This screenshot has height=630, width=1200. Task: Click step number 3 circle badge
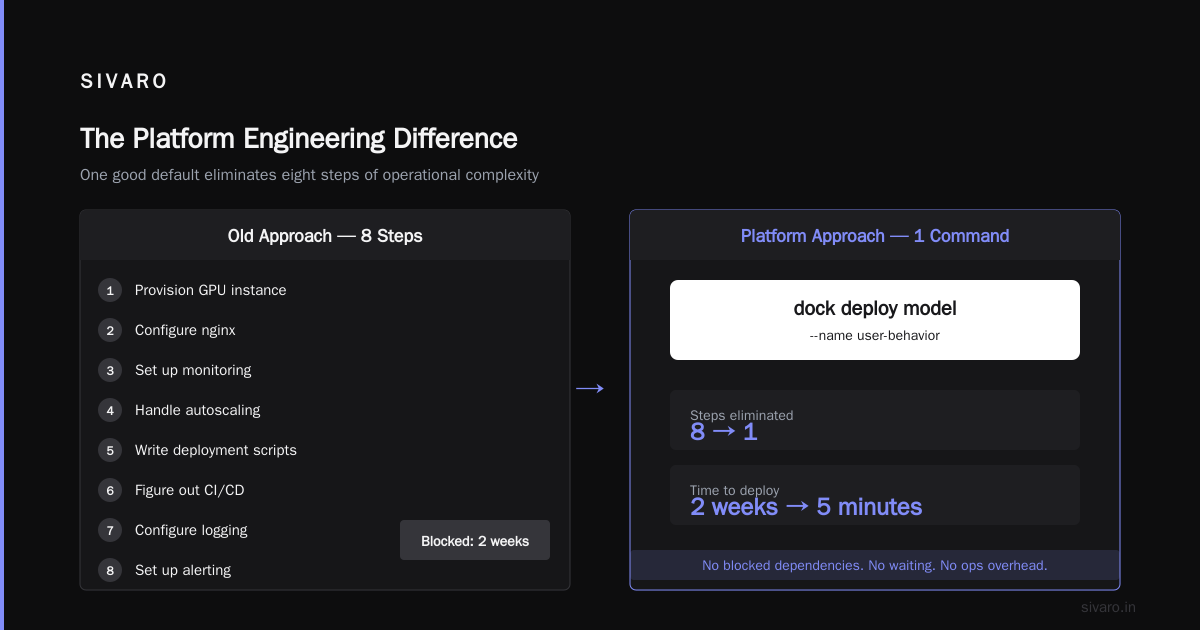pyautogui.click(x=110, y=370)
